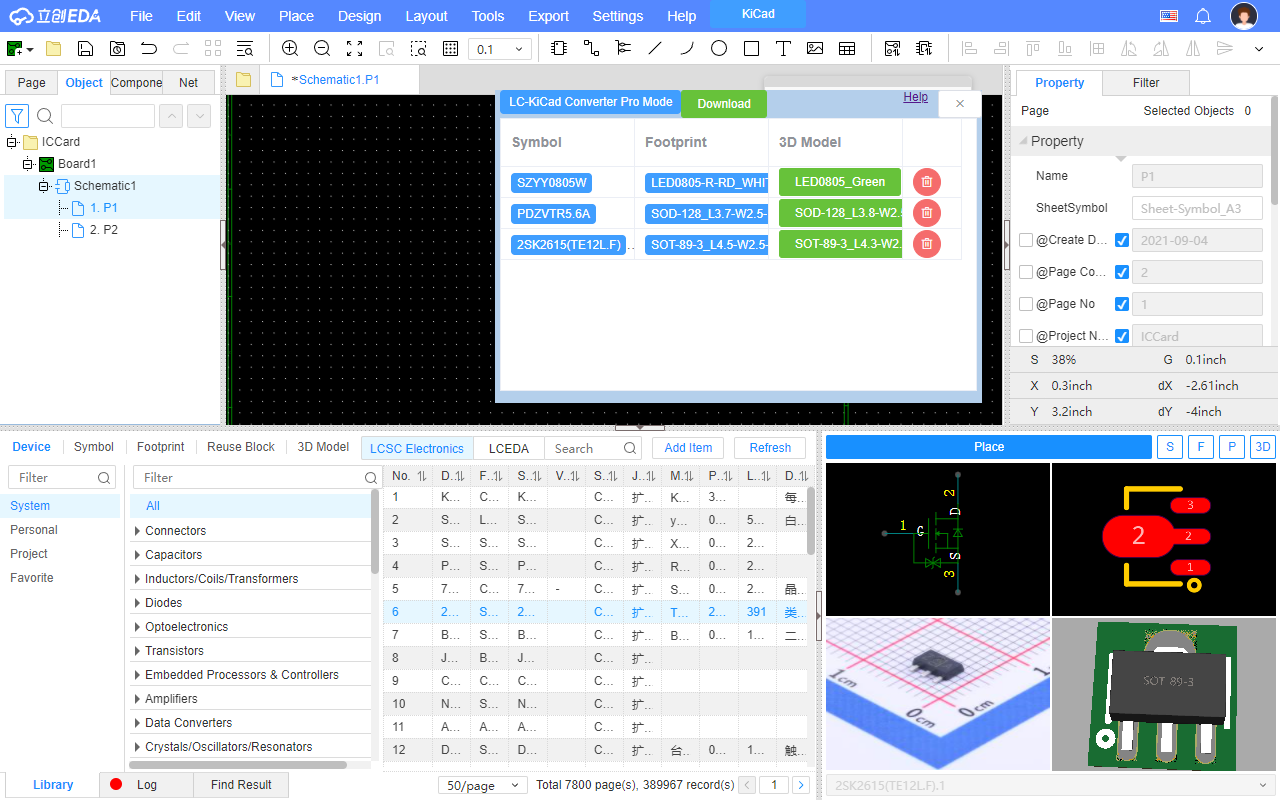This screenshot has width=1280, height=800.
Task: Click the green Download button
Action: (x=724, y=104)
